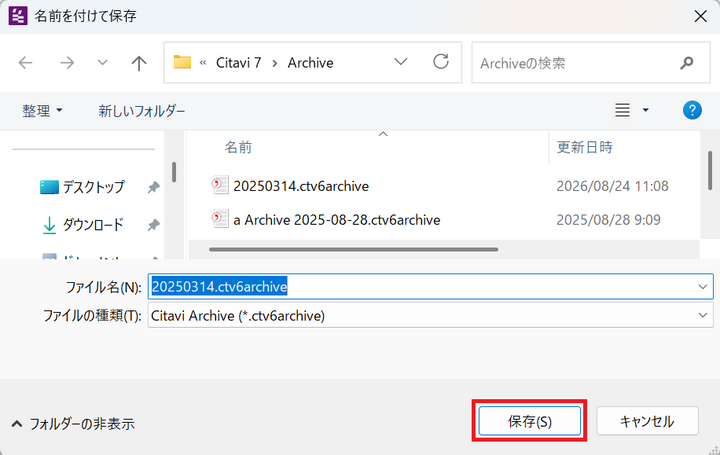Click the file list vertical scrollbar
Screen dimensions: 720x455
710,170
